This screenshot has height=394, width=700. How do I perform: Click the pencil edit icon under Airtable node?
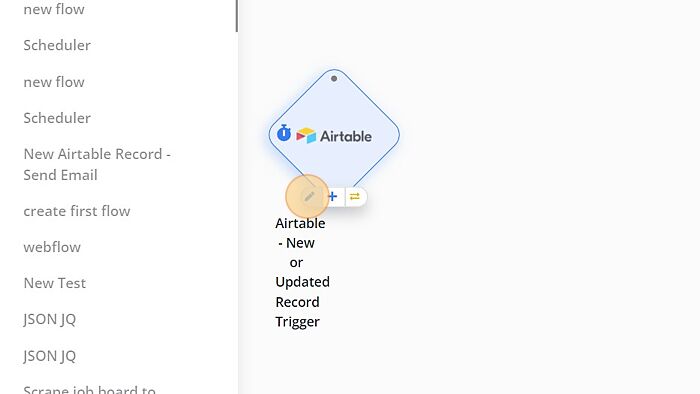pyautogui.click(x=309, y=196)
